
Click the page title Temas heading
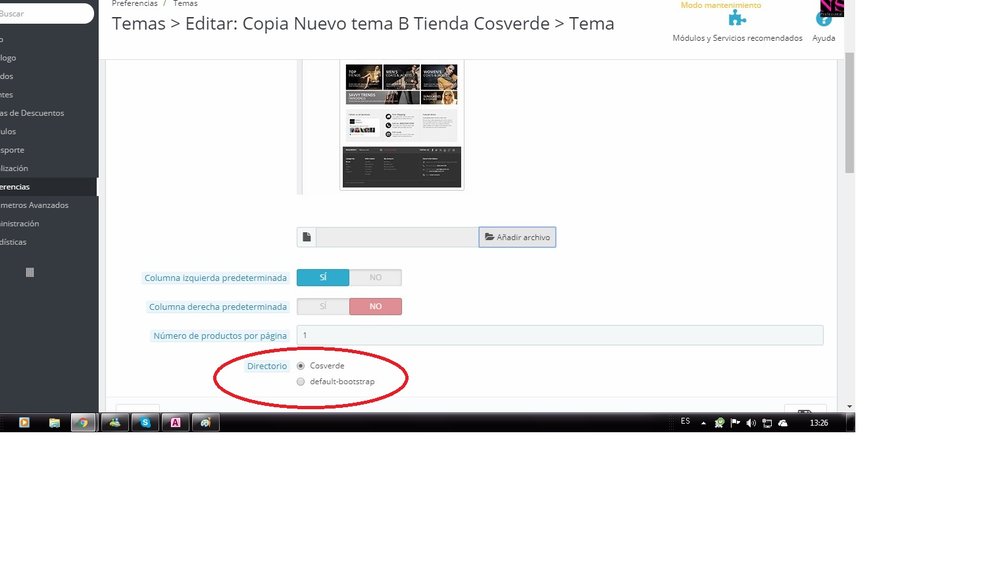[363, 24]
